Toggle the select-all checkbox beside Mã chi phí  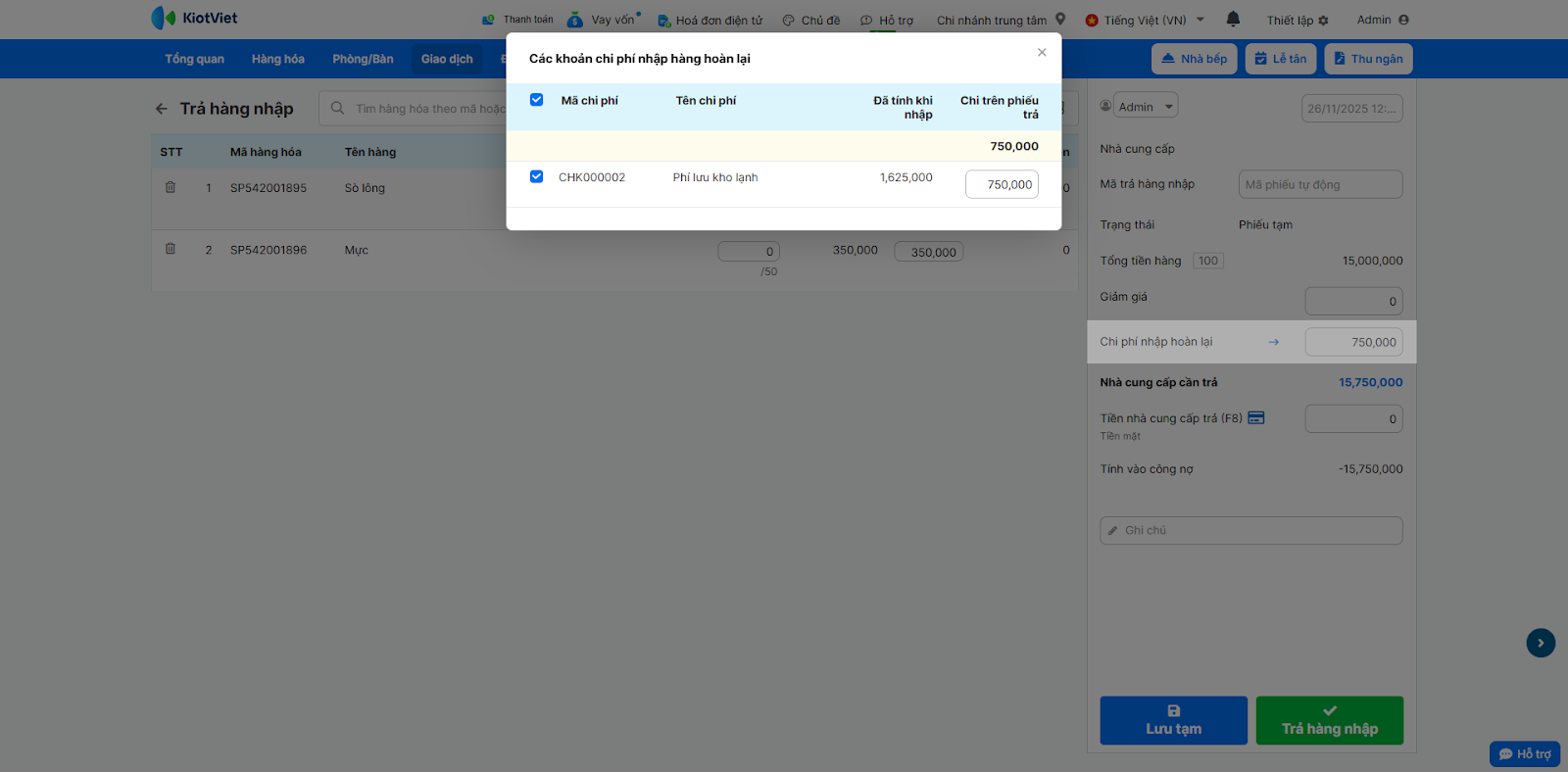click(536, 100)
